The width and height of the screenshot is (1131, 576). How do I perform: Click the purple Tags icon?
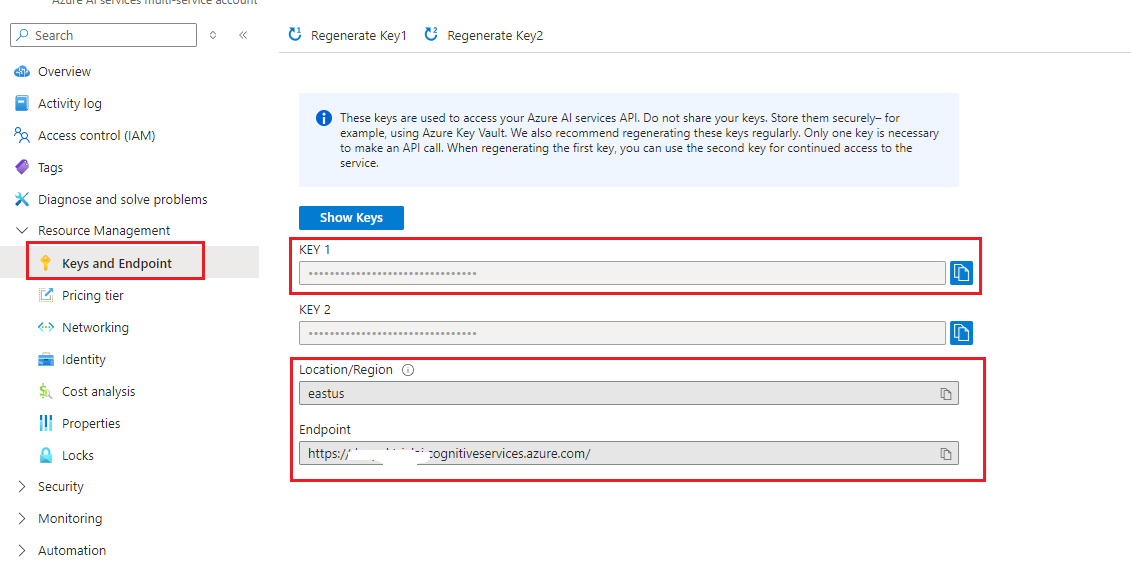tap(22, 167)
